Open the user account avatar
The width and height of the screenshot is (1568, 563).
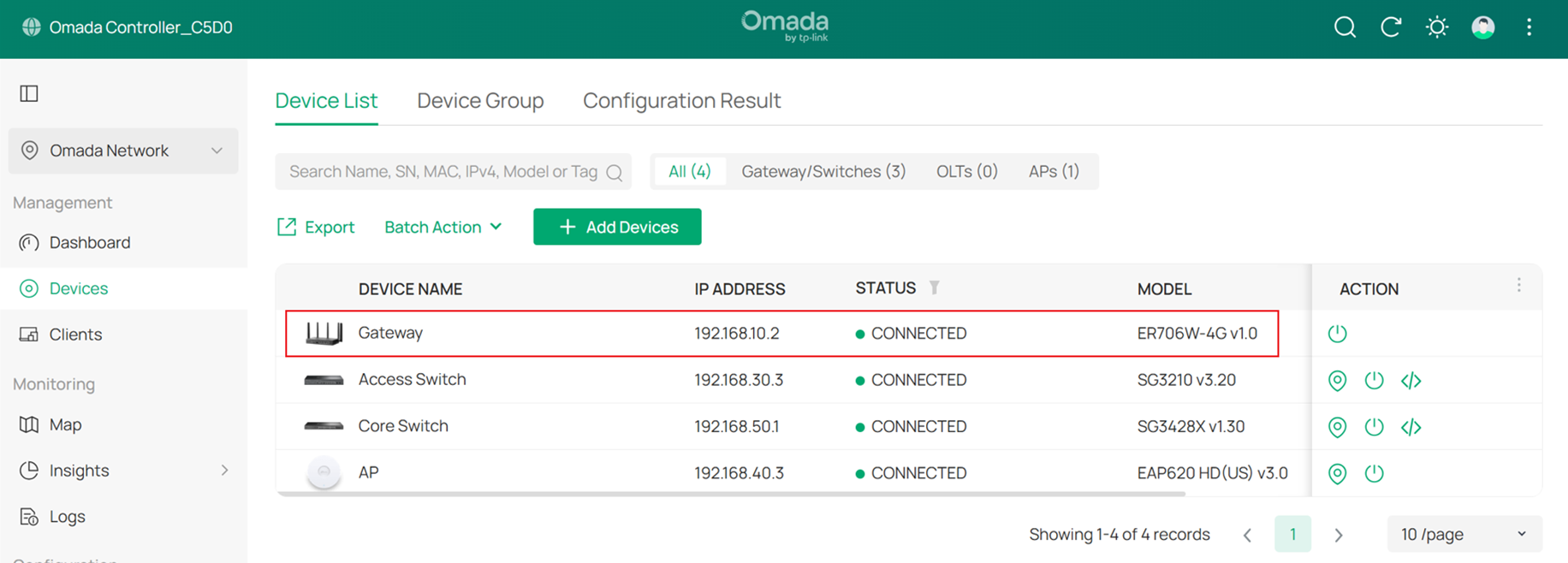1483,27
